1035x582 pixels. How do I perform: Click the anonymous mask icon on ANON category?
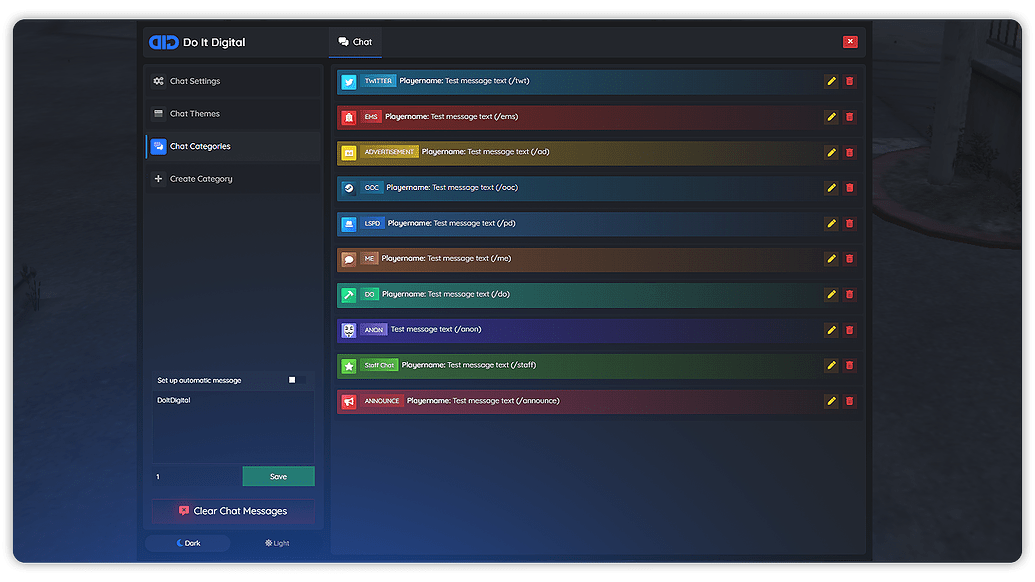[x=348, y=329]
